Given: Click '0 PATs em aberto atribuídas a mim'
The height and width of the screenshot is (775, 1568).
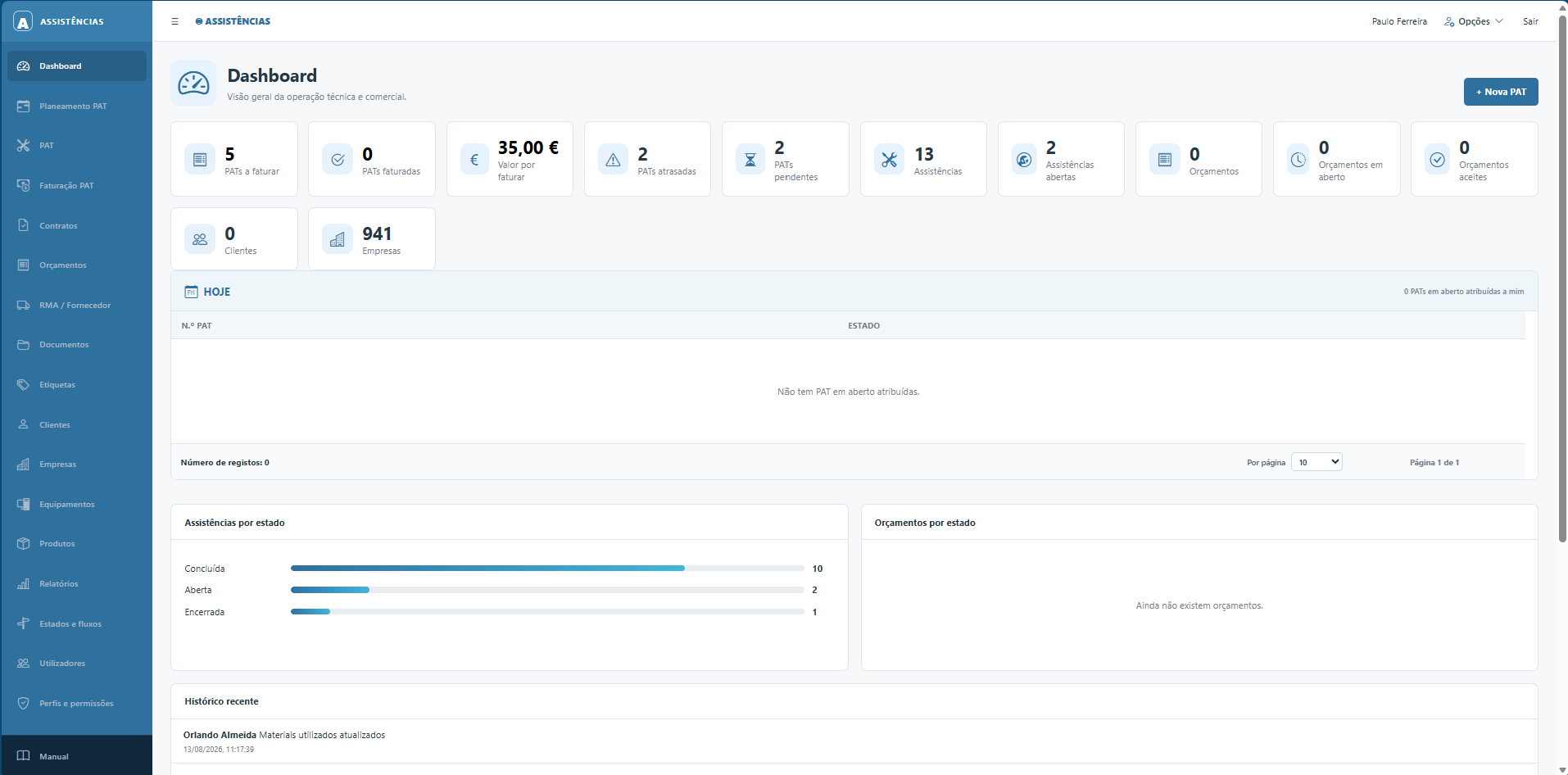Looking at the screenshot, I should pos(1464,292).
